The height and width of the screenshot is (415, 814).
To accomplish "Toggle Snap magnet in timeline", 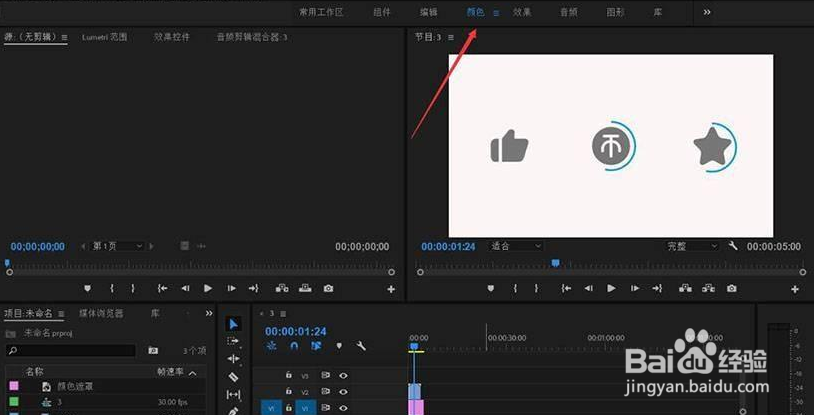I will pos(294,345).
